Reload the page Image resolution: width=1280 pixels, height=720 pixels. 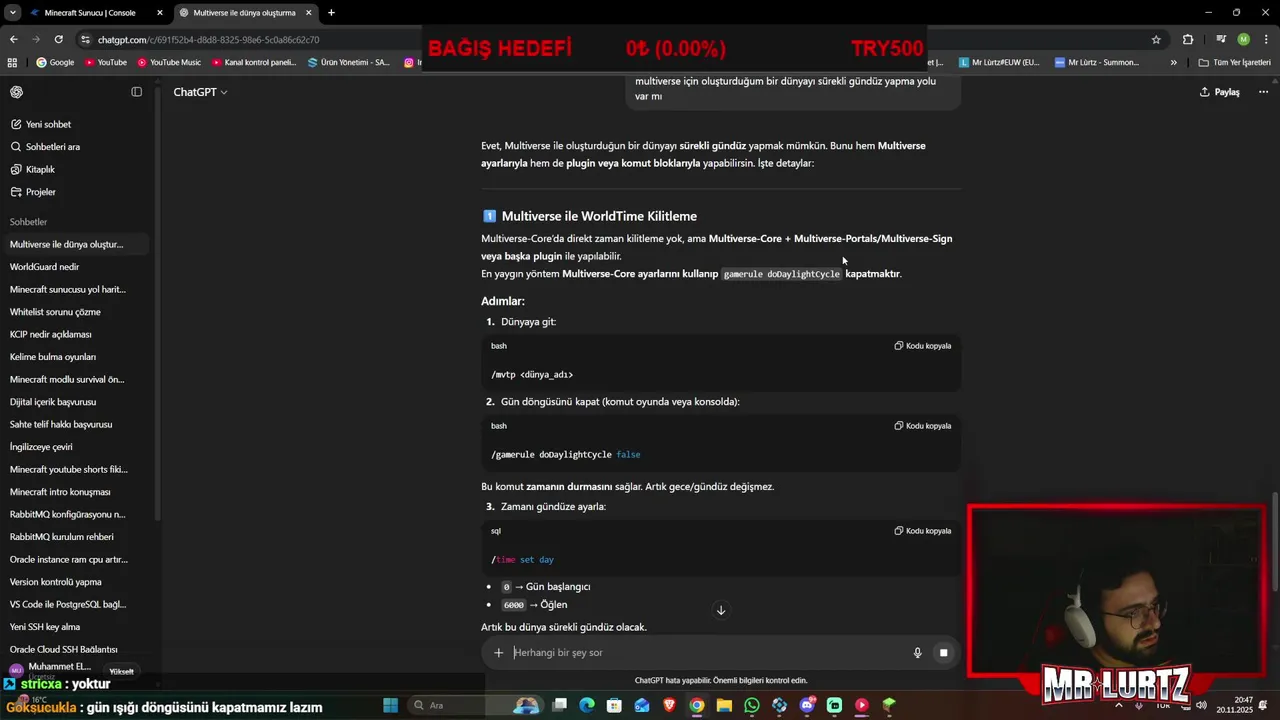(59, 39)
